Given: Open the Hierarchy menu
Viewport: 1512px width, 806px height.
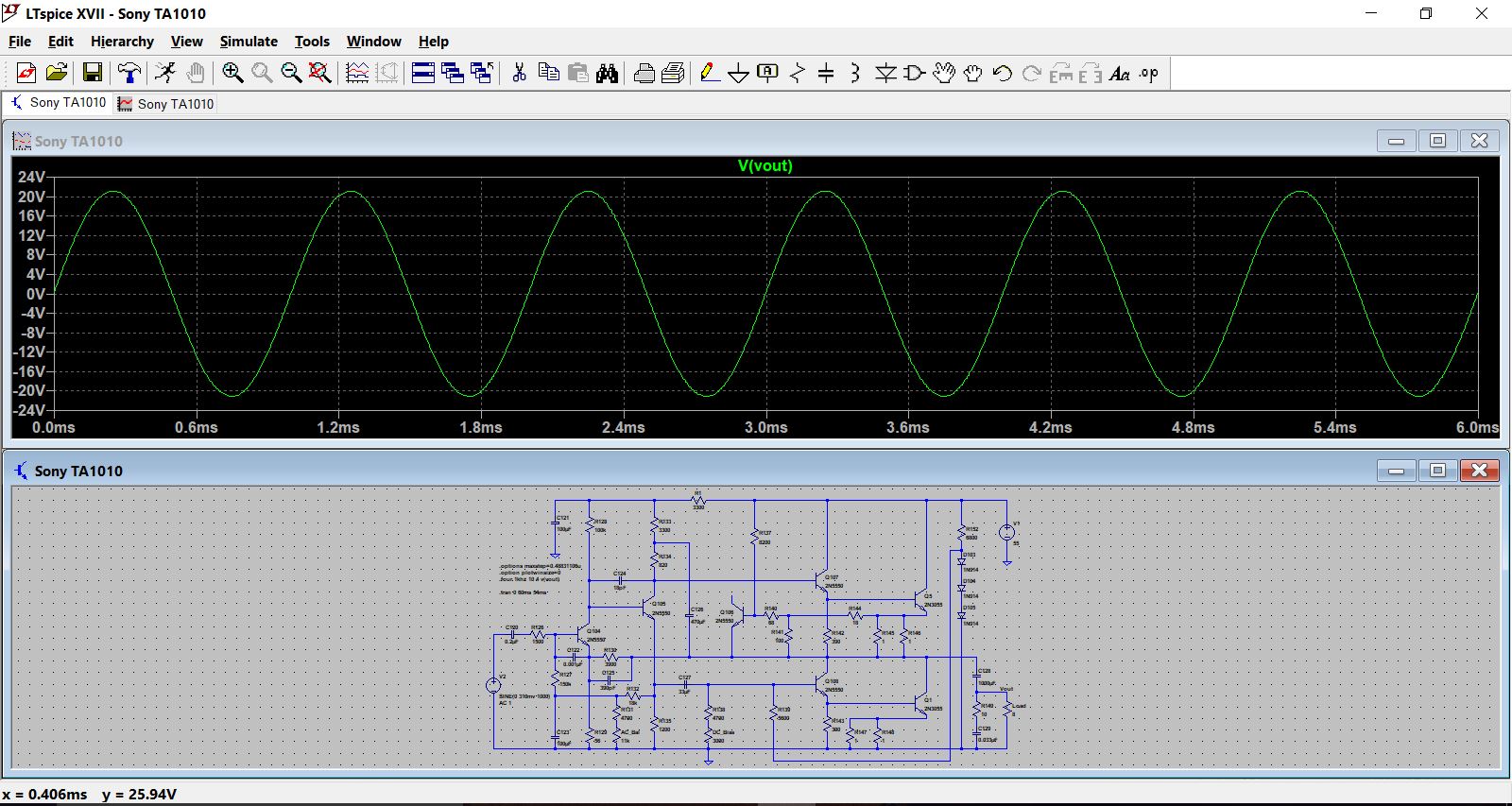Looking at the screenshot, I should click(x=122, y=42).
